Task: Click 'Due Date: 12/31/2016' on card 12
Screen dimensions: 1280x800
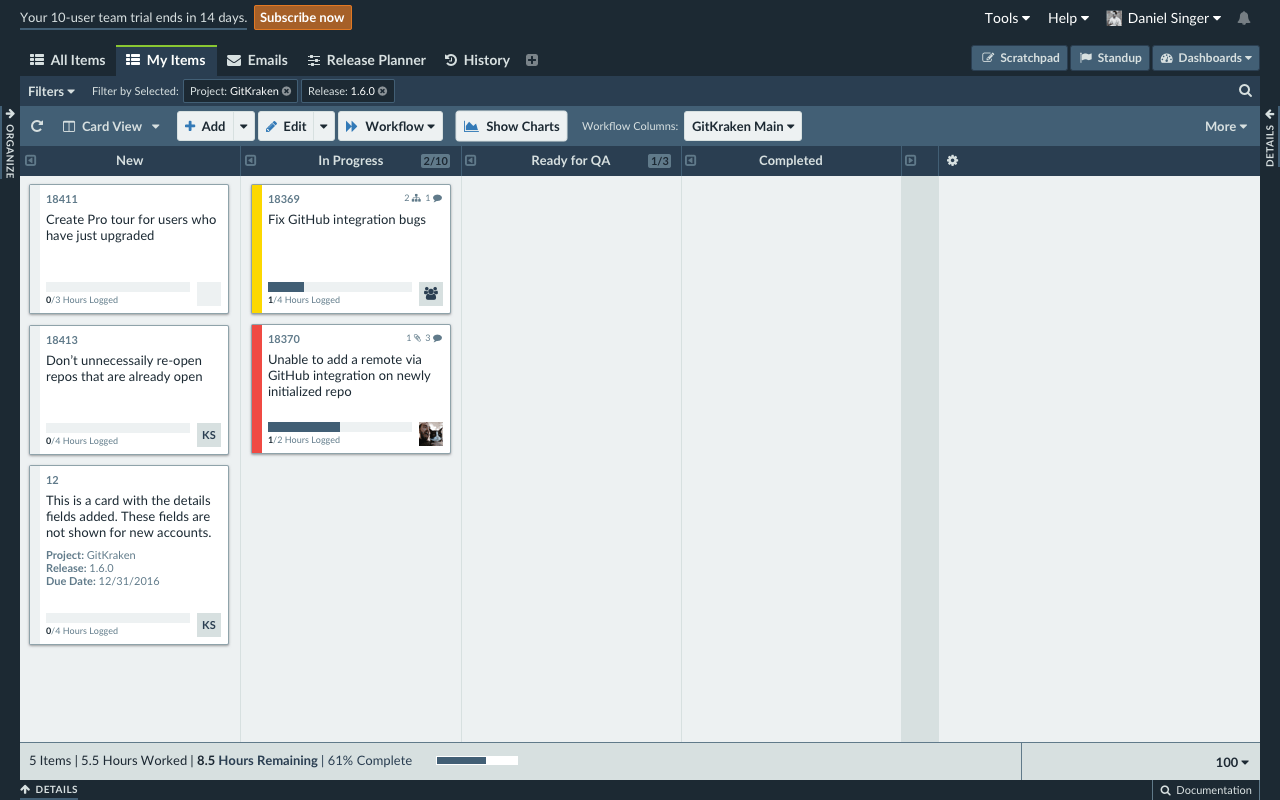Action: tap(102, 581)
